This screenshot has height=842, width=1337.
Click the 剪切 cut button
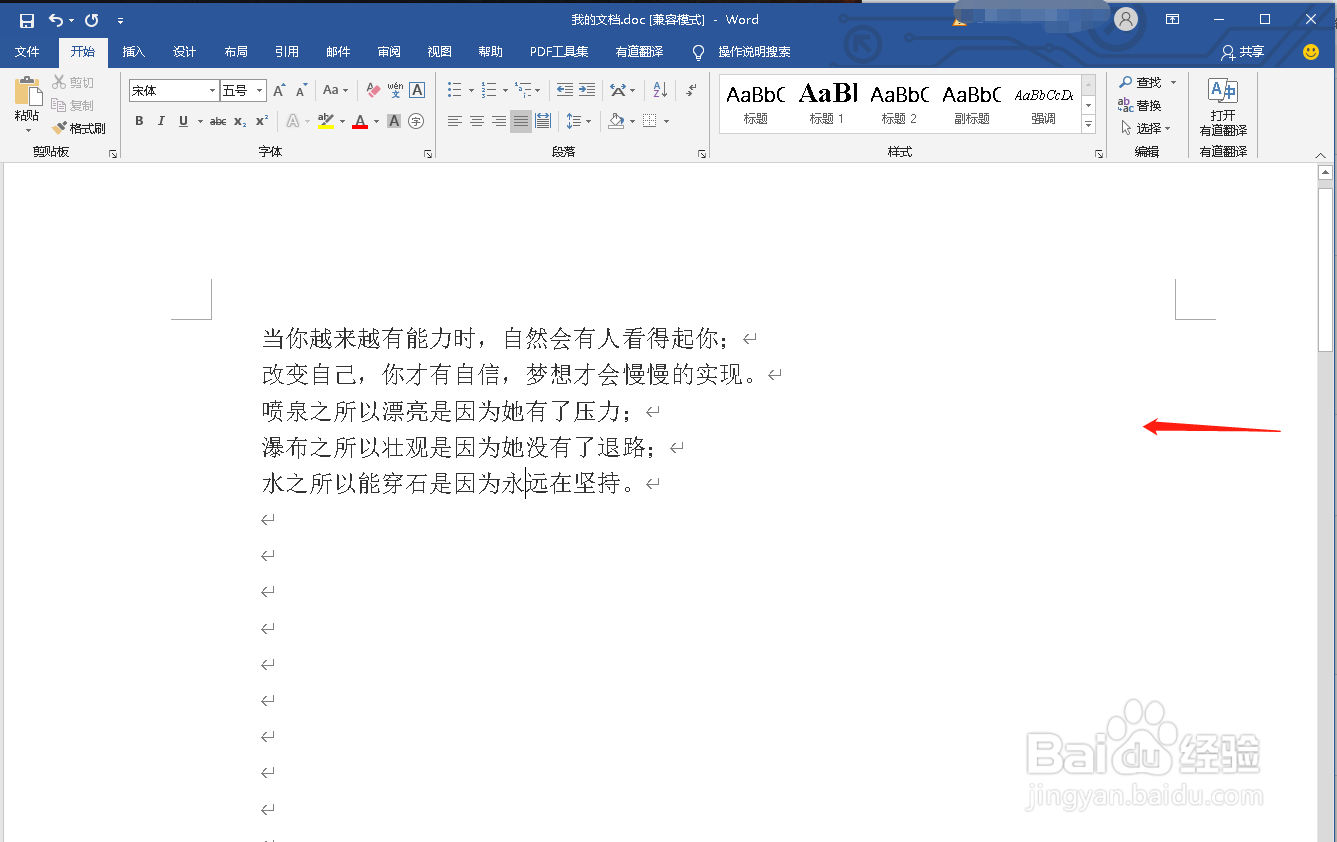(73, 82)
